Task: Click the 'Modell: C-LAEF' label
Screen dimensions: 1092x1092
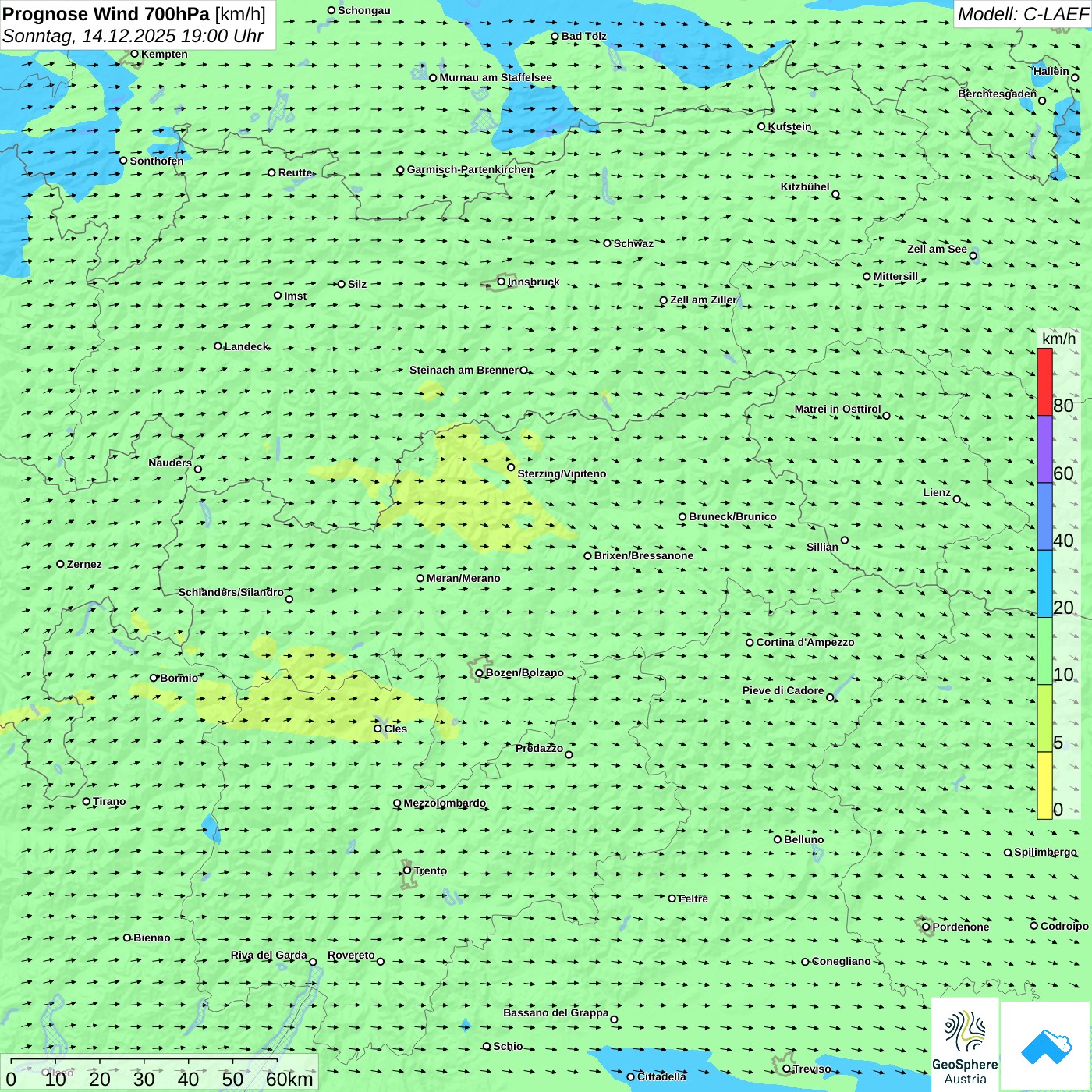Action: 1023,14
